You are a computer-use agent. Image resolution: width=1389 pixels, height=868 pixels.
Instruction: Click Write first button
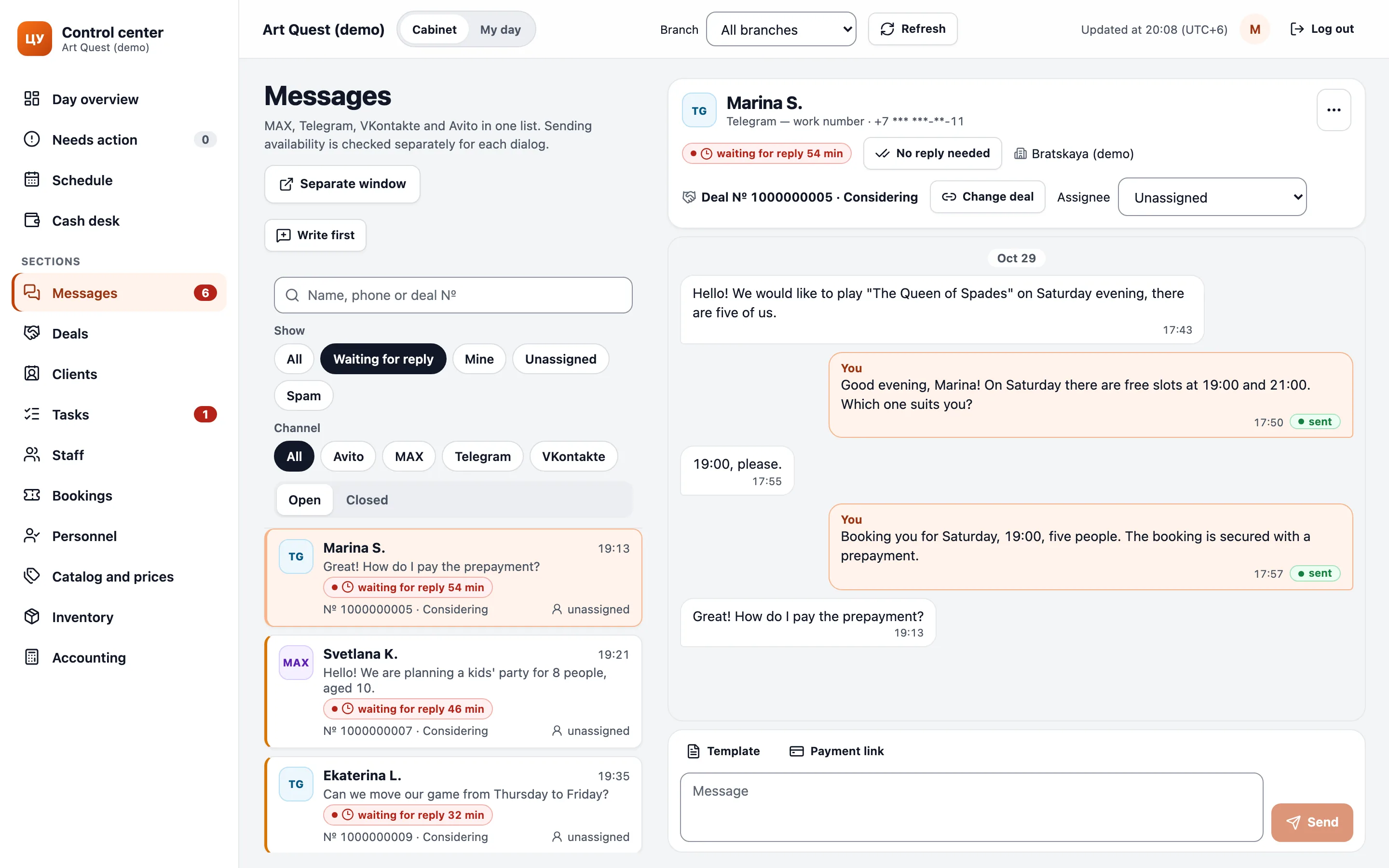tap(315, 235)
